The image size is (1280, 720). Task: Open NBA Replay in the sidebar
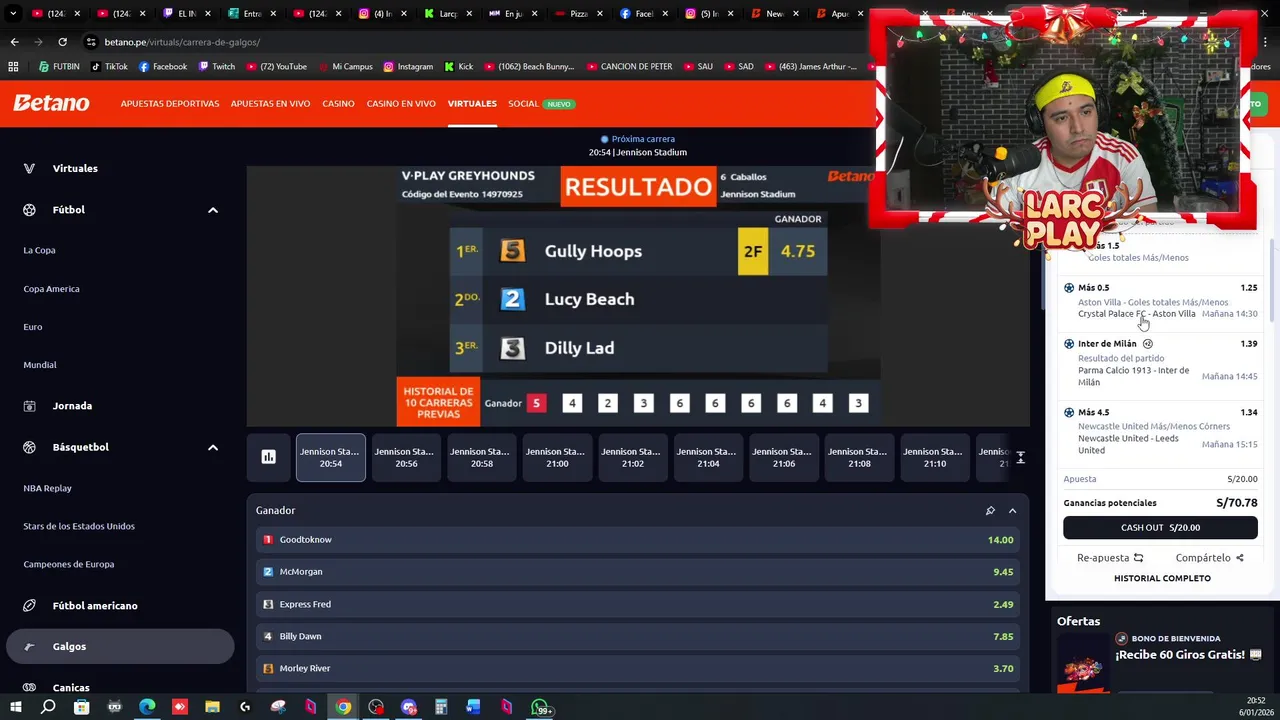[x=47, y=488]
